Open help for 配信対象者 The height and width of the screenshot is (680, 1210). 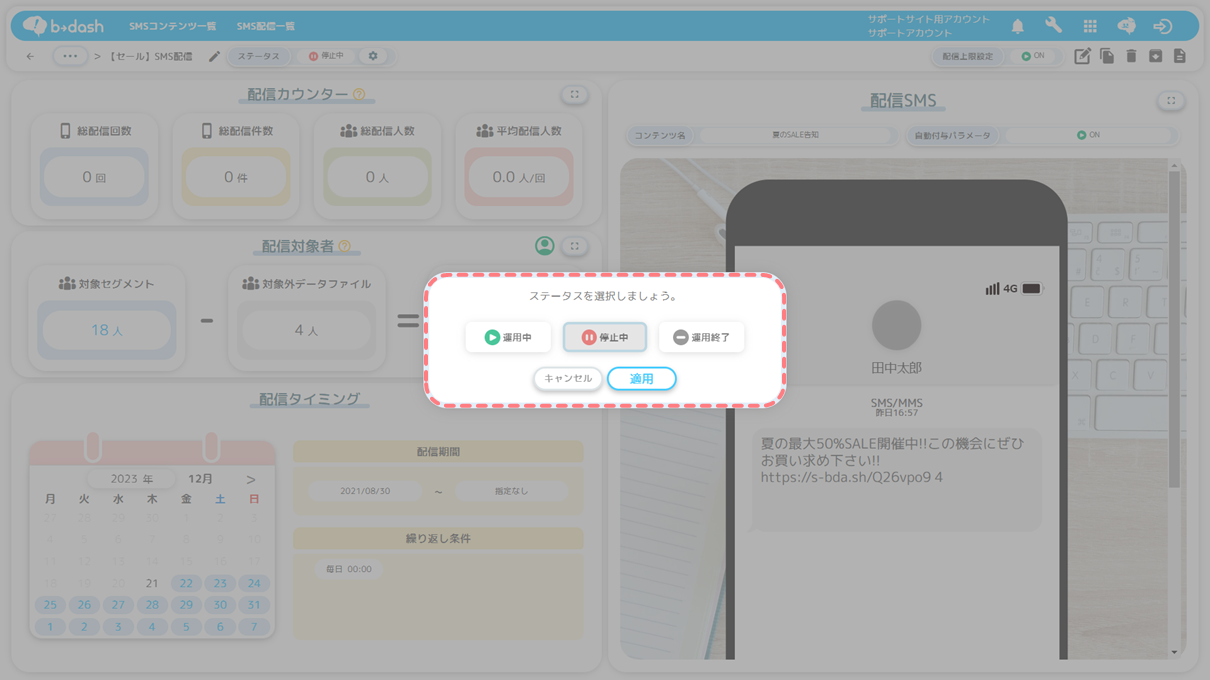345,246
